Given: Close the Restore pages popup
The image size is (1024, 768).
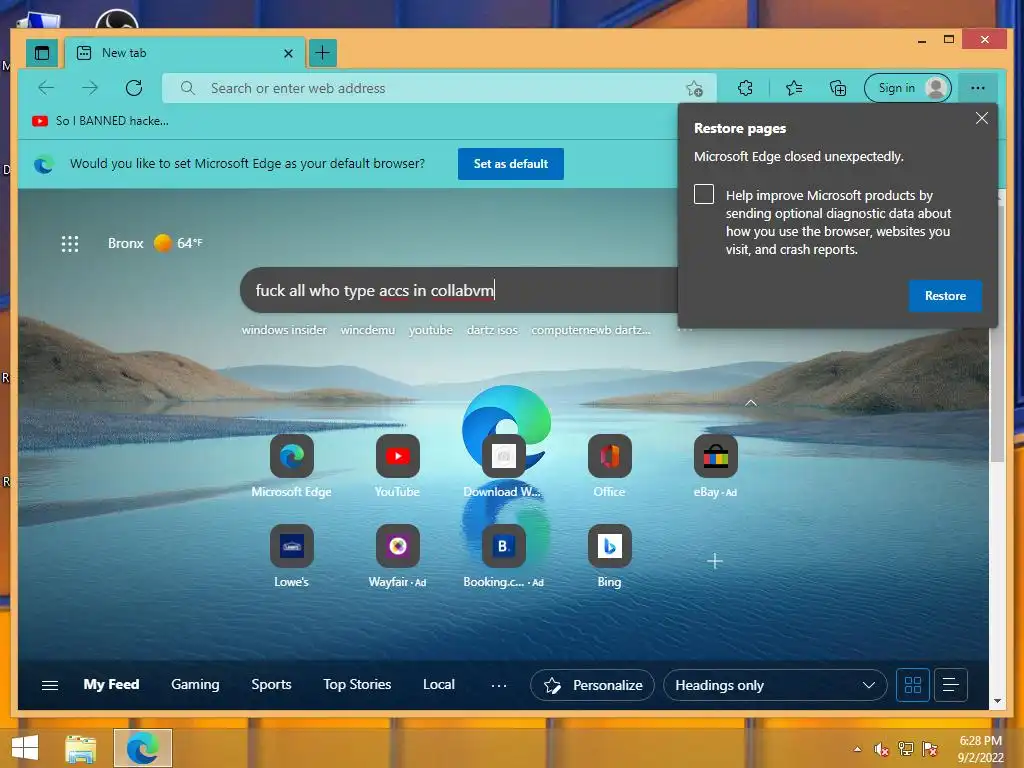Looking at the screenshot, I should click(982, 118).
